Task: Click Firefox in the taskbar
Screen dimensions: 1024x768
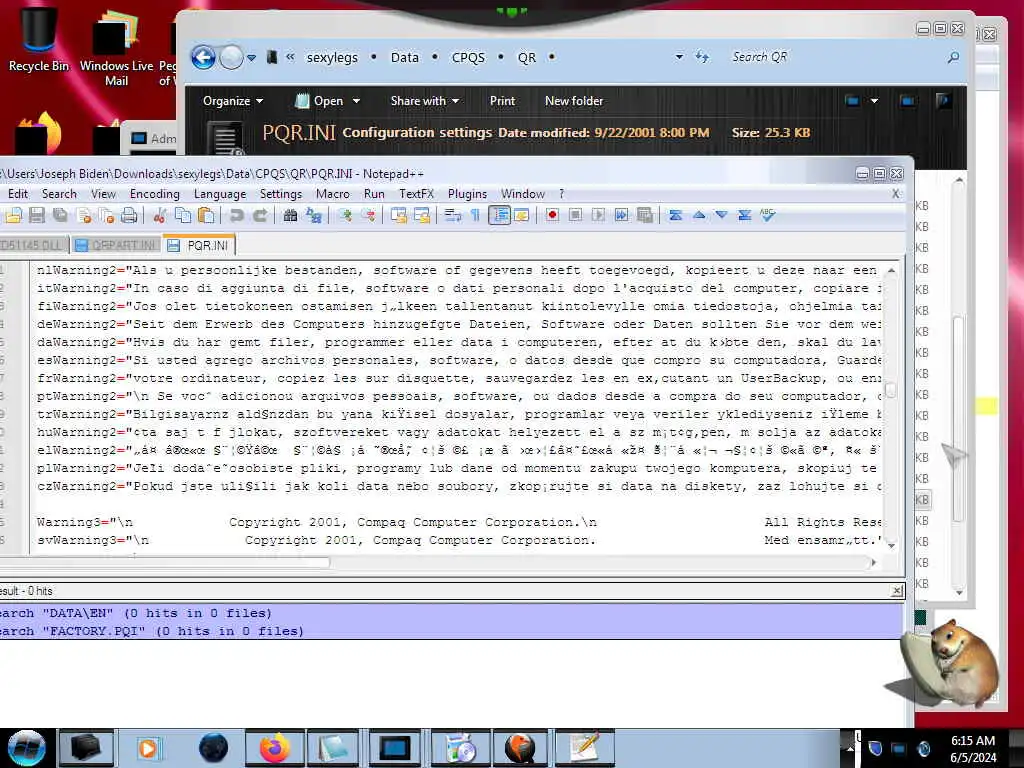Action: tap(274, 748)
